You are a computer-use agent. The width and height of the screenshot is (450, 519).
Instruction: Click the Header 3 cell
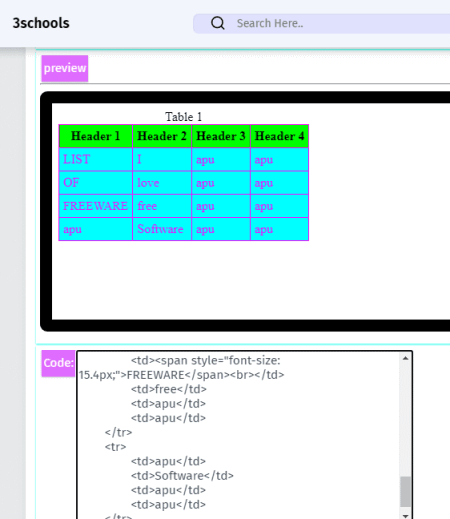click(x=221, y=136)
